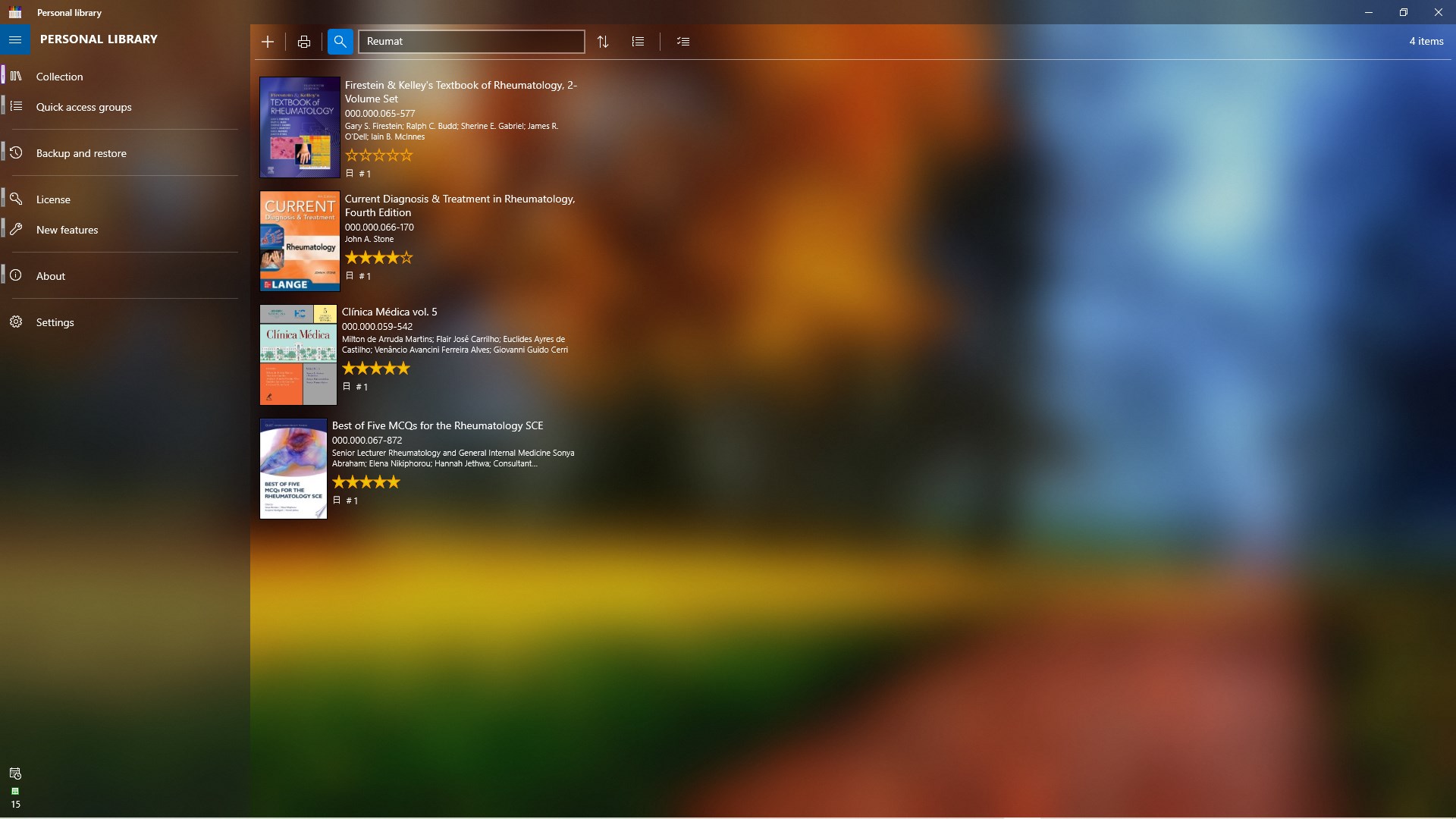The height and width of the screenshot is (819, 1456).
Task: Set five-star rating for Current Diagnosis & Treatment
Action: click(407, 258)
